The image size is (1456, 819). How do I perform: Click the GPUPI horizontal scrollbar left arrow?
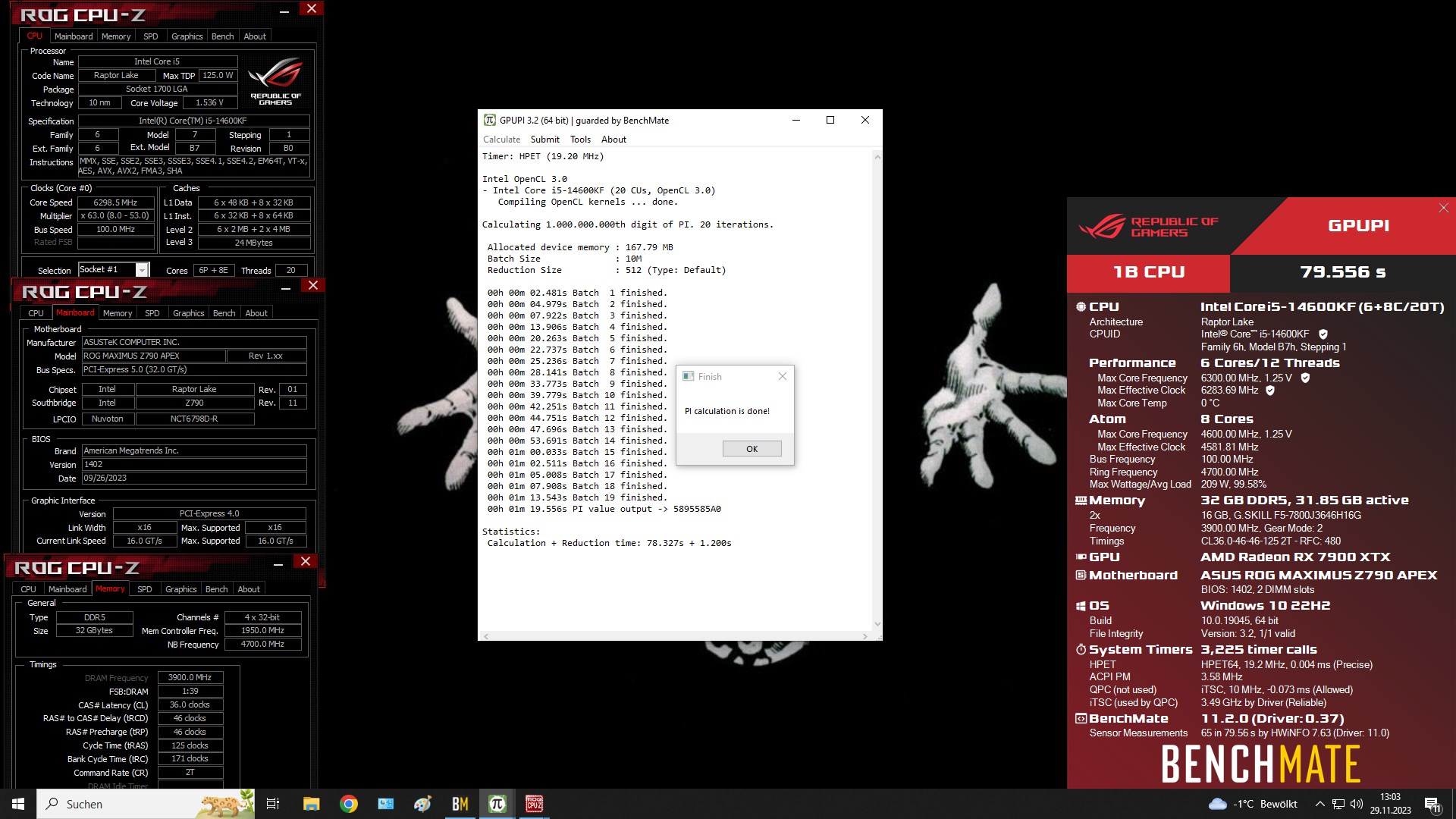coord(486,636)
